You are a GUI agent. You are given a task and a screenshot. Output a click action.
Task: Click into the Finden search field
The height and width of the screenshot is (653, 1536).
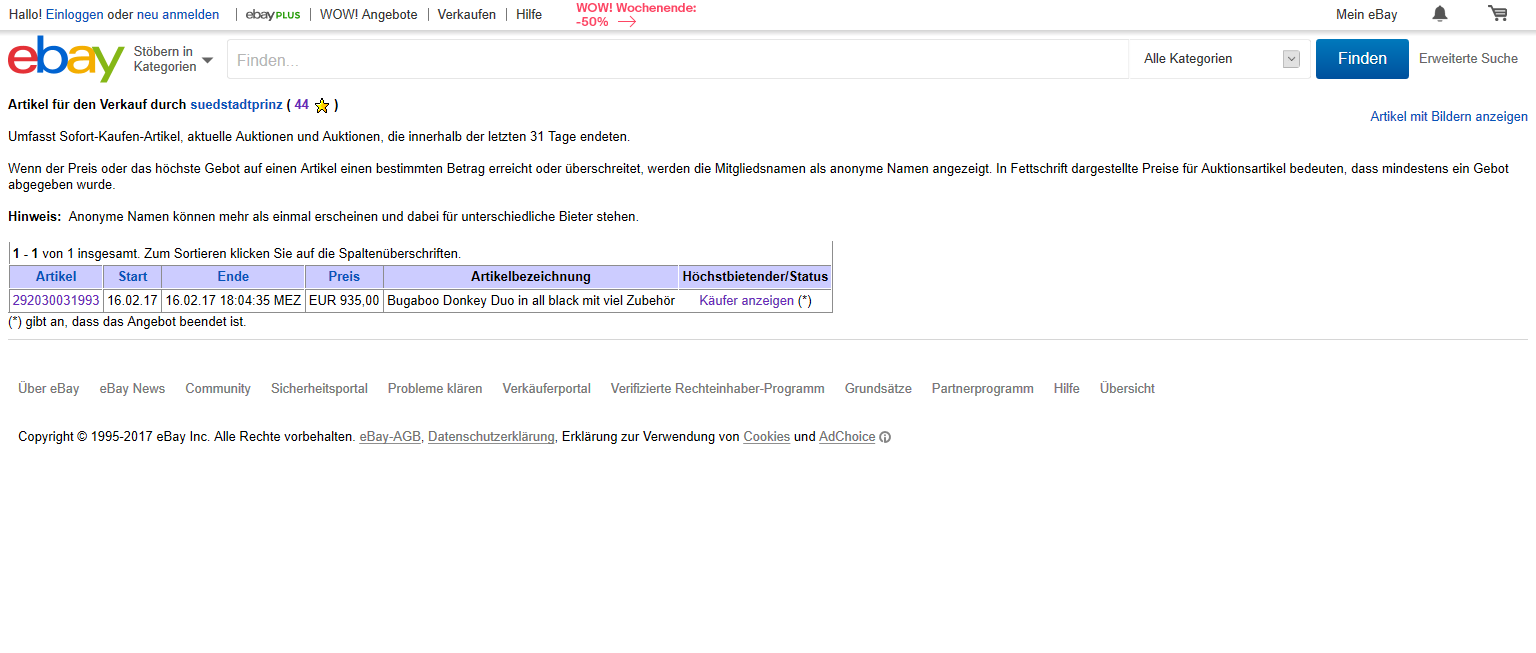click(x=677, y=60)
